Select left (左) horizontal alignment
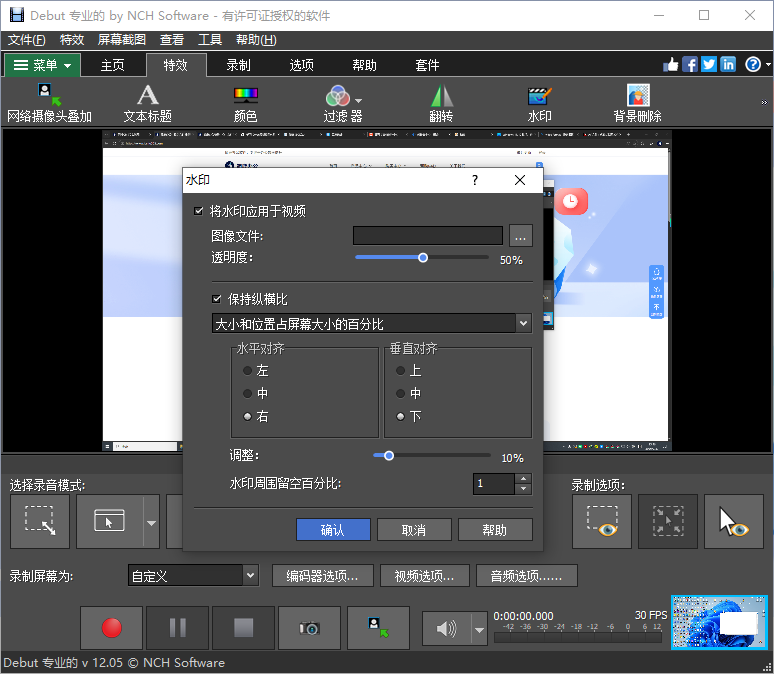 [x=248, y=370]
